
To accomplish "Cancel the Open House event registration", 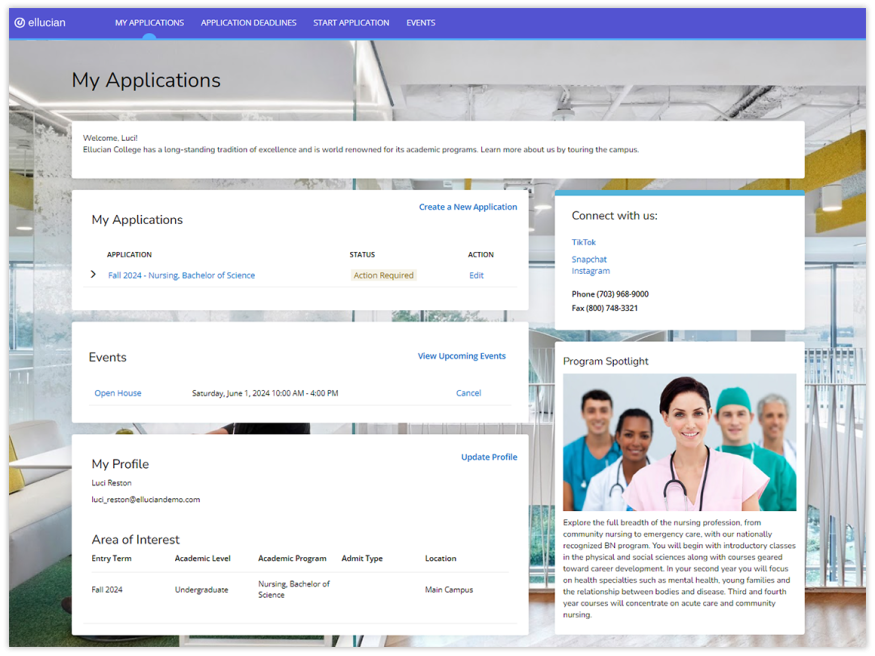I will click(468, 393).
